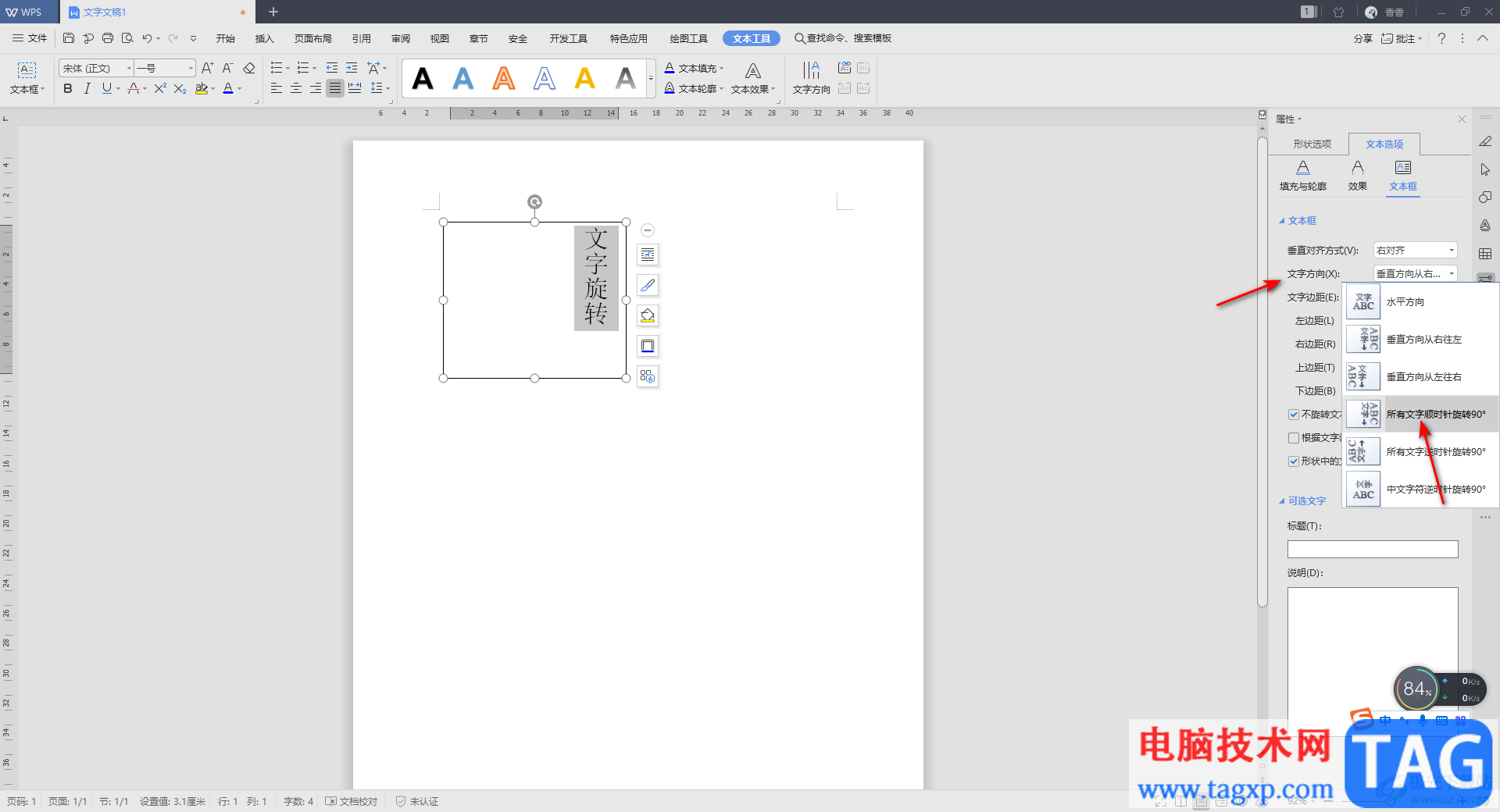Open the vertical alignment (右对齐) dropdown
The height and width of the screenshot is (812, 1500).
point(1416,251)
